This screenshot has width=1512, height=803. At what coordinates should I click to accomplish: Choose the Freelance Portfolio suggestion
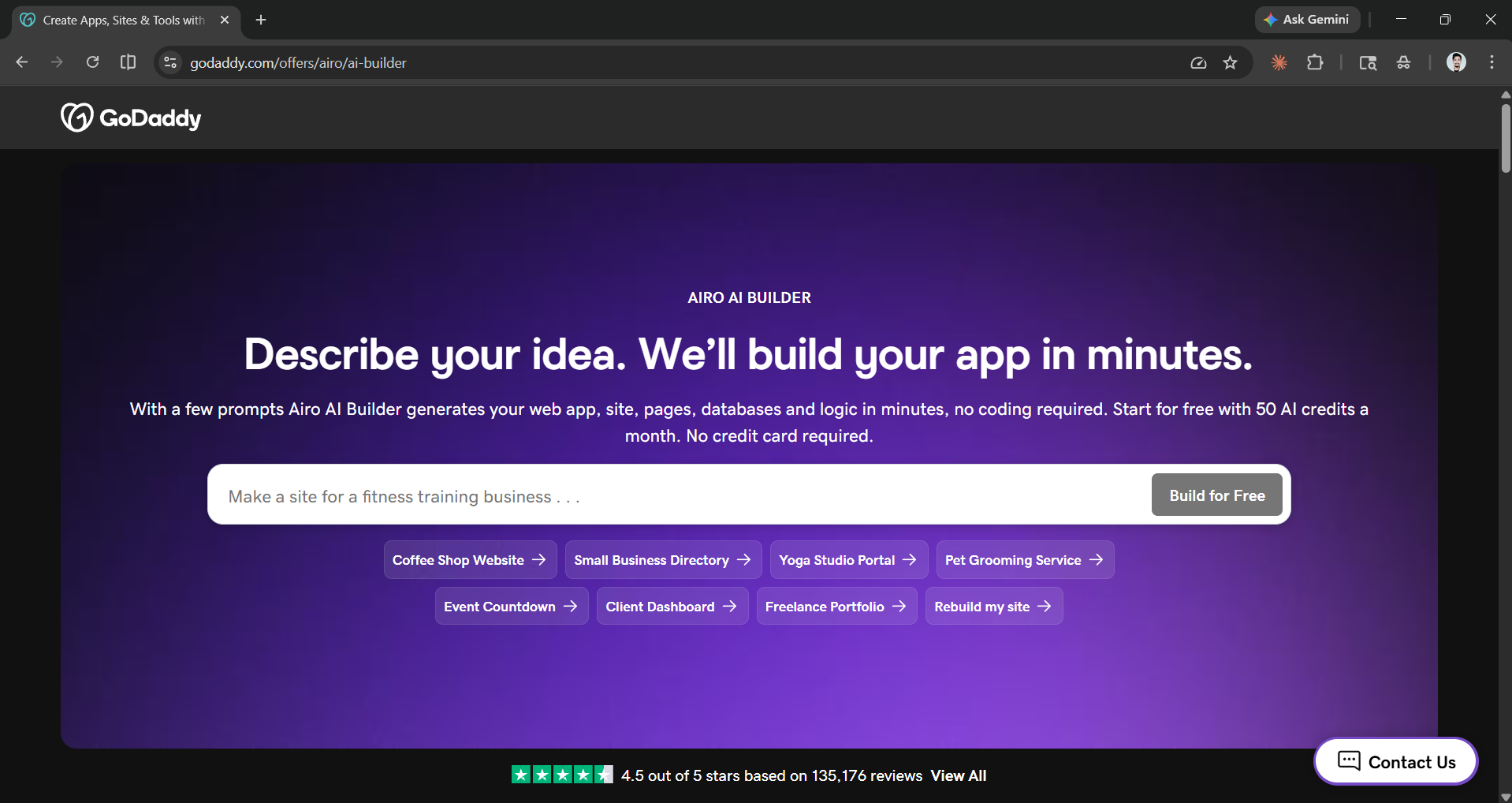[836, 606]
